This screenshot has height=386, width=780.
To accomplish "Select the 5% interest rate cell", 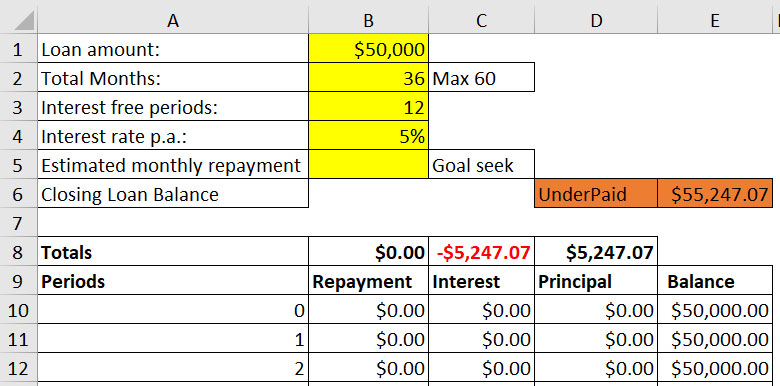I will click(x=368, y=135).
